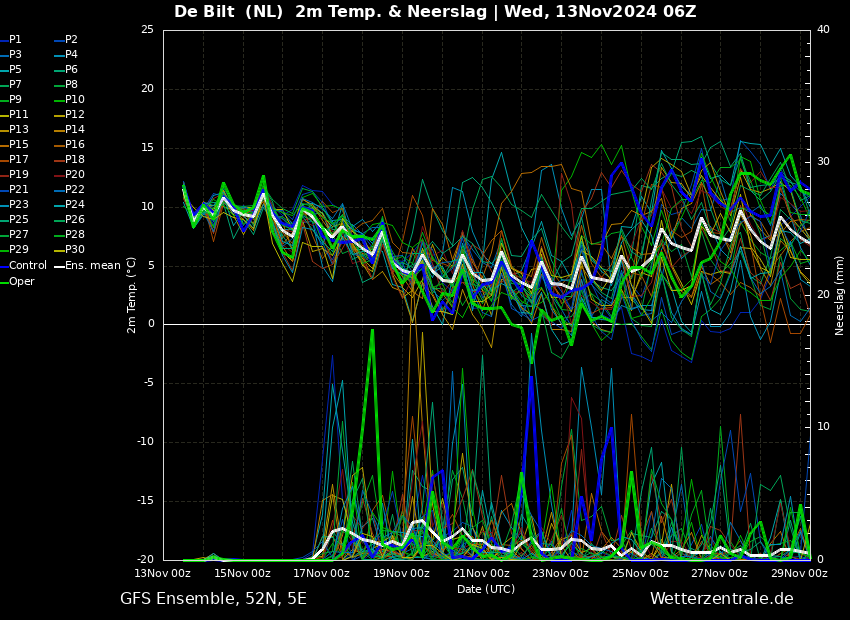
Task: Click the GFS Ensemble, 52N, 5E caption
Action: point(213,599)
